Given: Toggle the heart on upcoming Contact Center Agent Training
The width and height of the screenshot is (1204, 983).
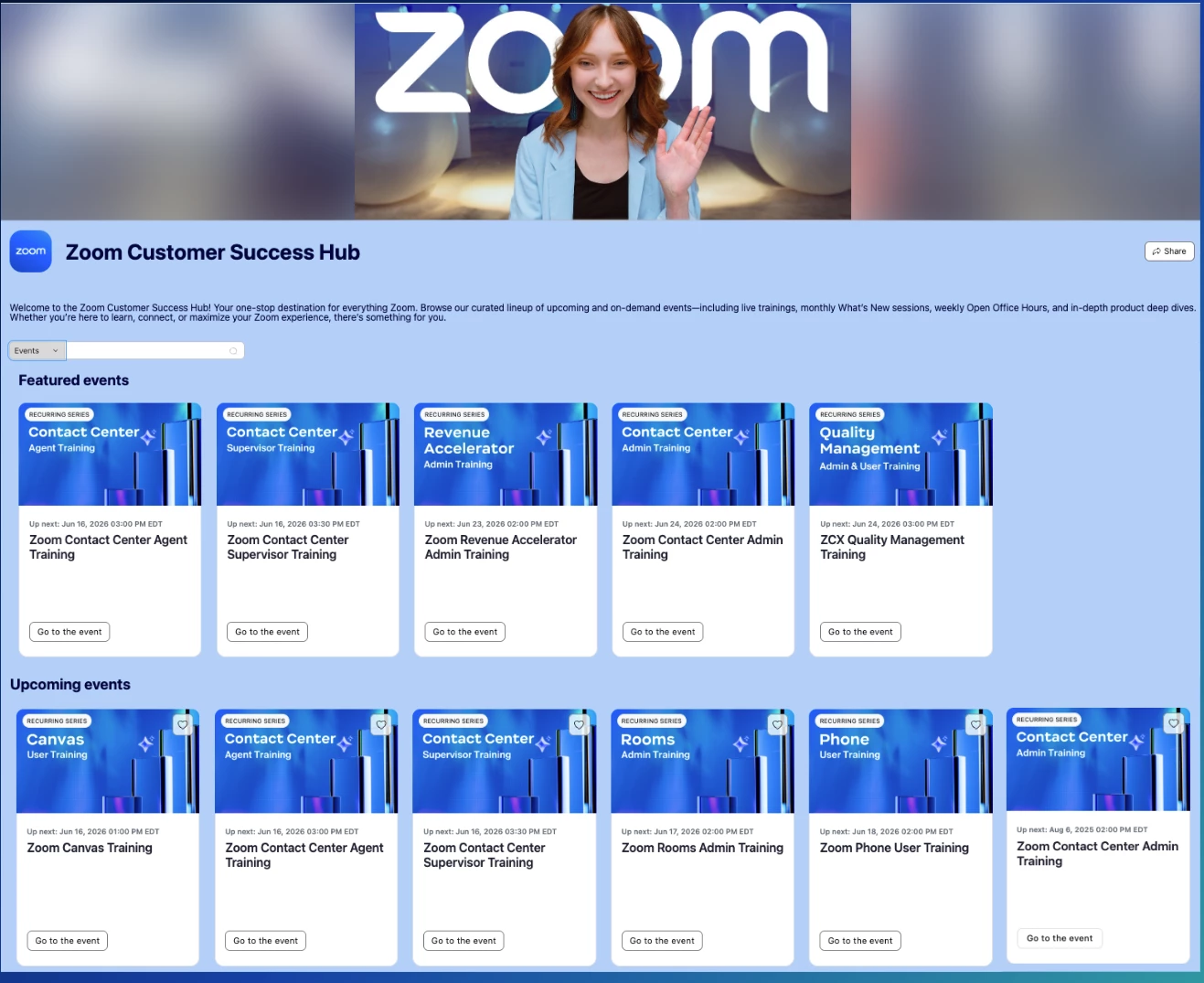Looking at the screenshot, I should [381, 724].
